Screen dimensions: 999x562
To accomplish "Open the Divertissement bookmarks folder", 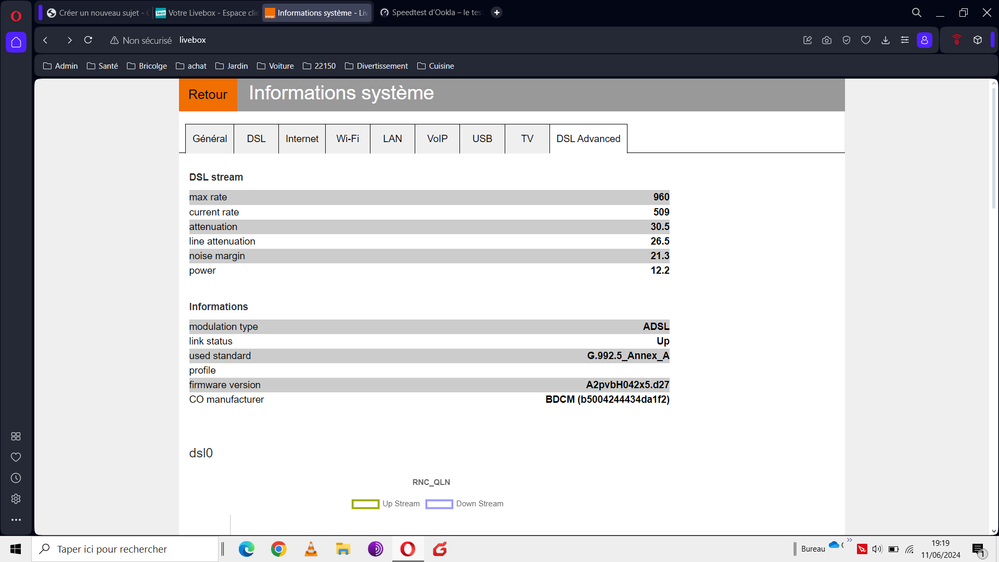I will pos(375,66).
